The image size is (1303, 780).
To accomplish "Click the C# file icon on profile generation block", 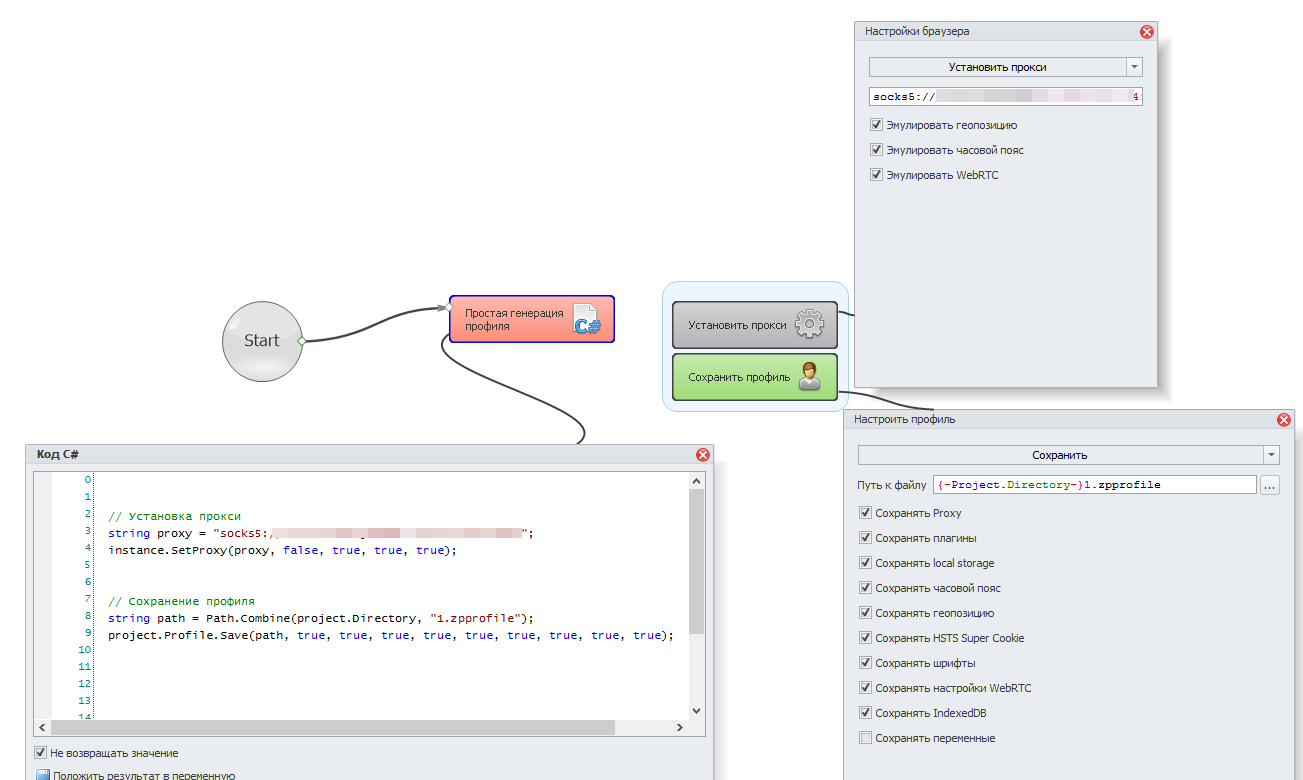I will coord(586,319).
